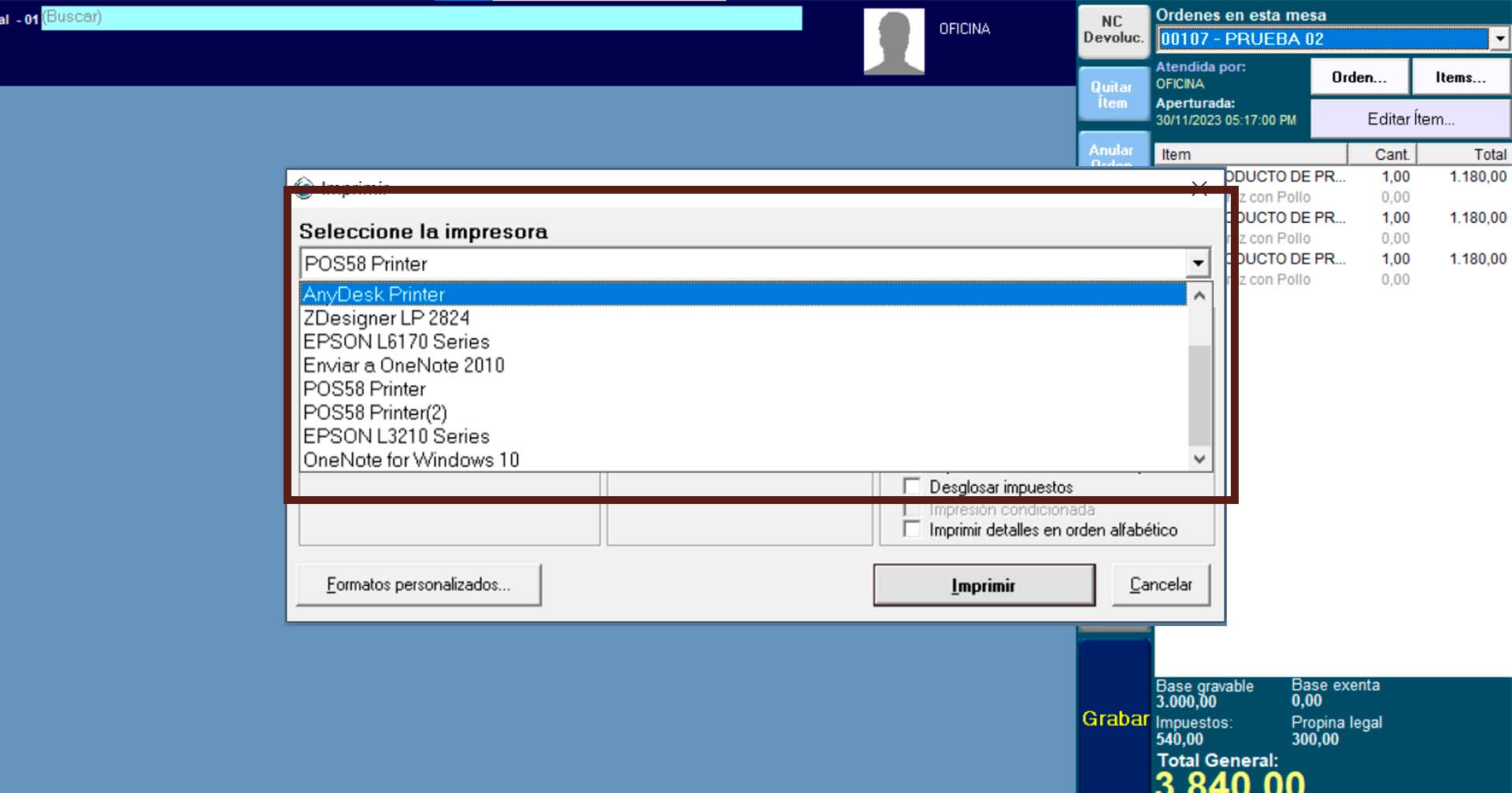
Task: Collapse the printer selection dropdown arrow
Action: click(x=1197, y=264)
